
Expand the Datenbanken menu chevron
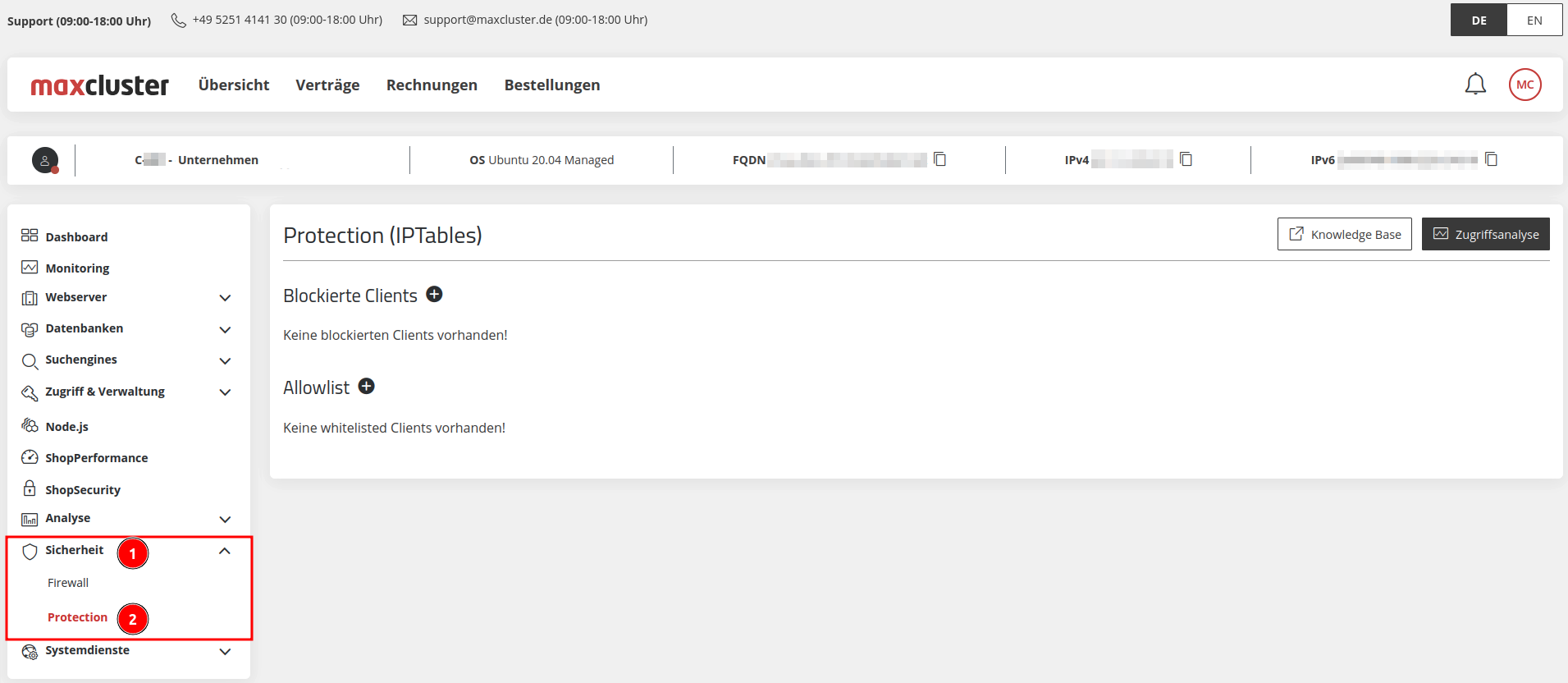coord(225,330)
